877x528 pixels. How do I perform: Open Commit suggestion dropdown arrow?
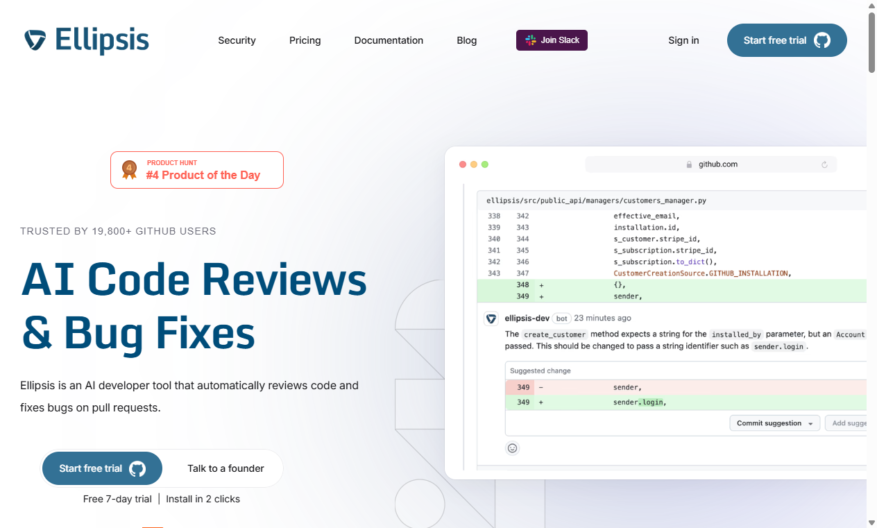[810, 423]
